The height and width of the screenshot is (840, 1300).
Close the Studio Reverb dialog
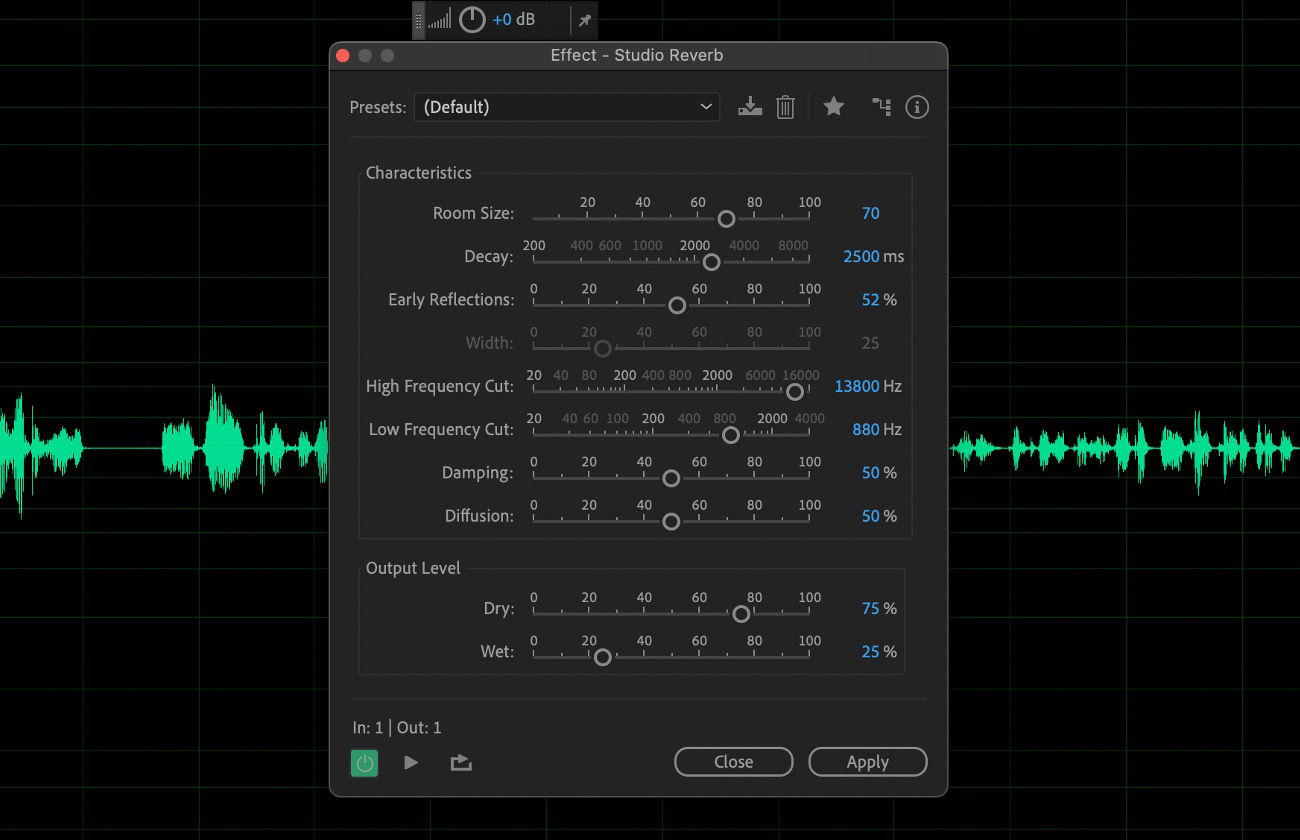click(x=733, y=761)
